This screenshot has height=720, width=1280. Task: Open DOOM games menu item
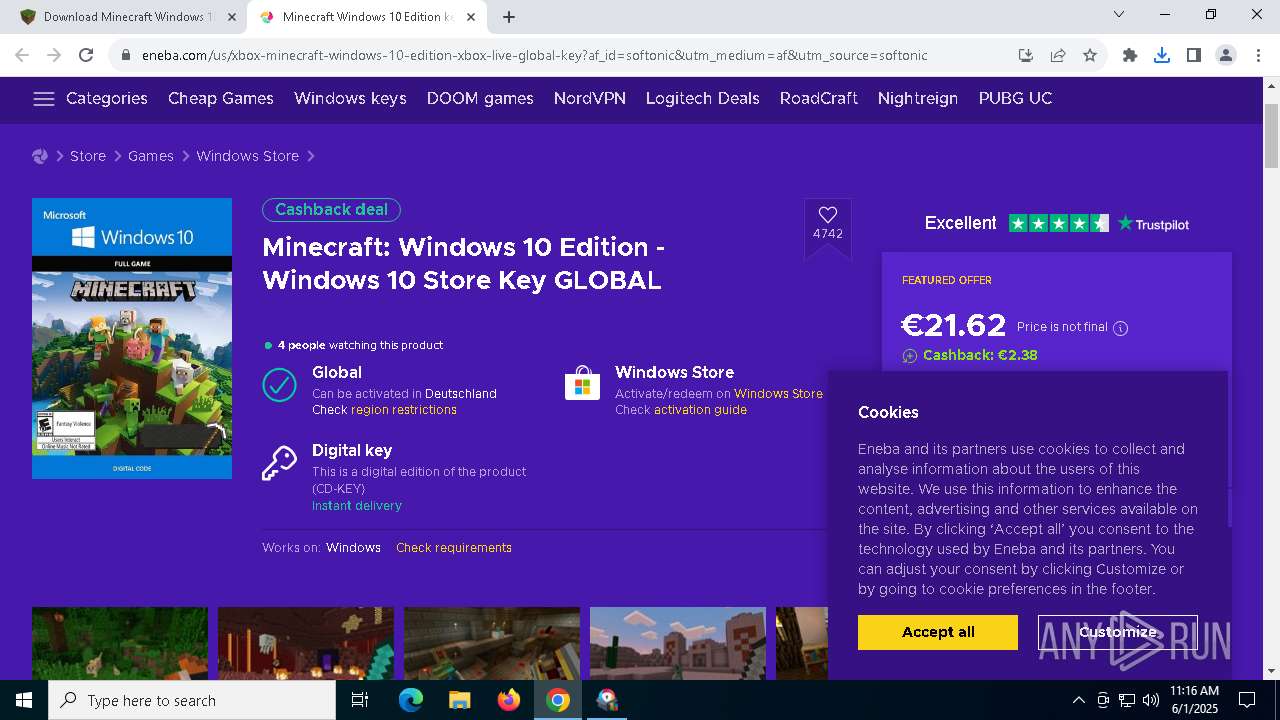480,98
